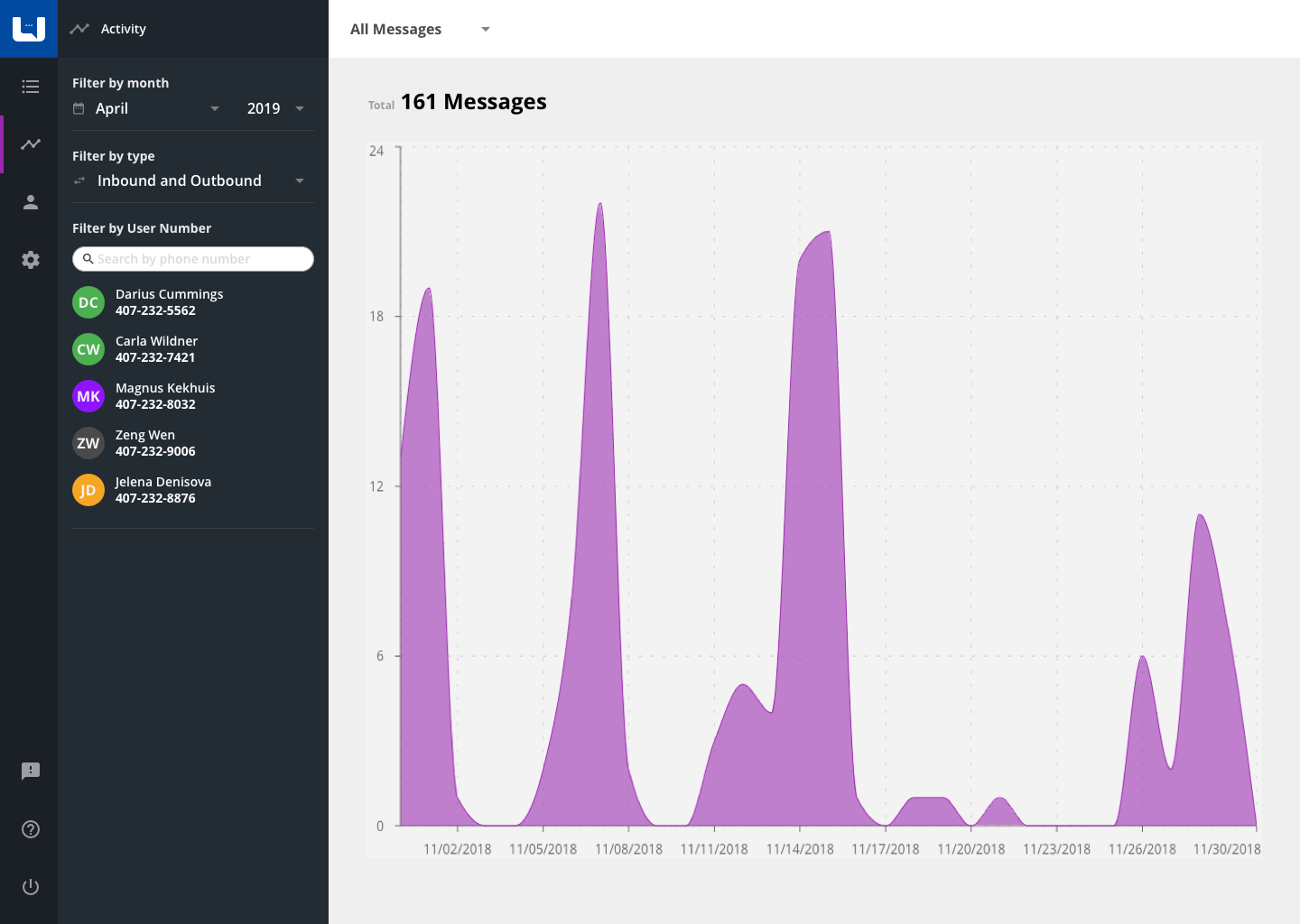The width and height of the screenshot is (1300, 924).
Task: Click the 11/30/2018 axis date label
Action: pos(1227,849)
